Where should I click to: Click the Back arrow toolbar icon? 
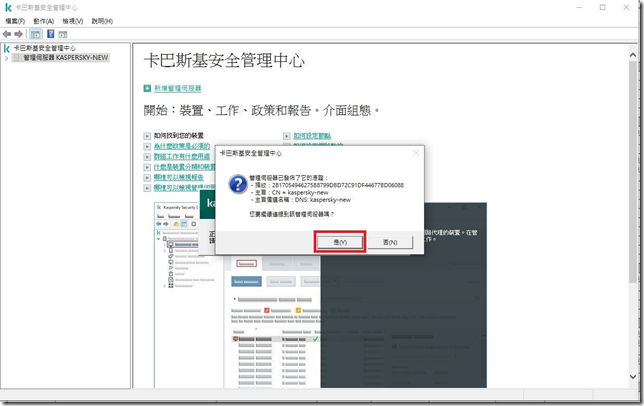tap(8, 33)
